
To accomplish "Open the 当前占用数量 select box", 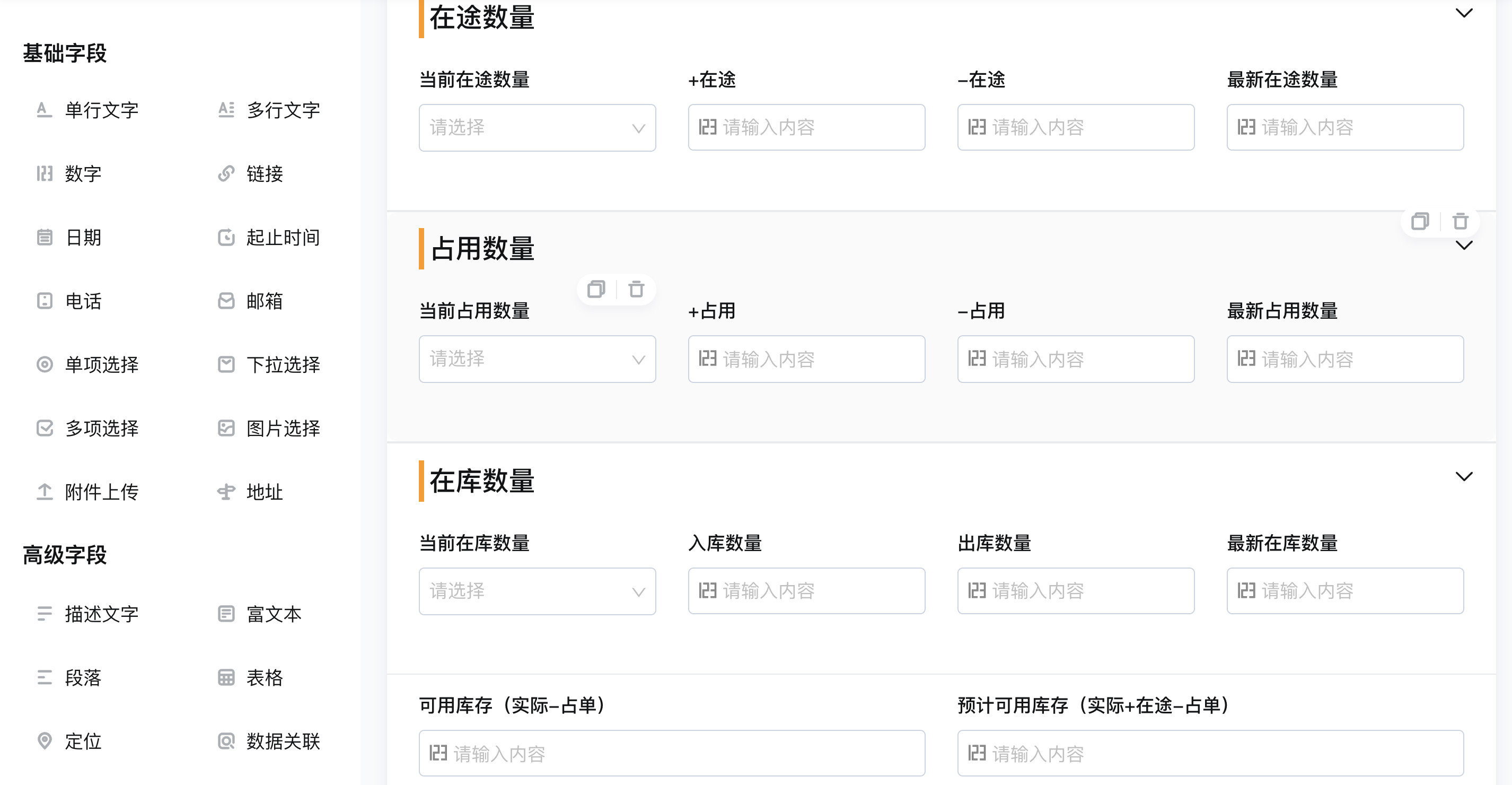I will click(x=537, y=359).
